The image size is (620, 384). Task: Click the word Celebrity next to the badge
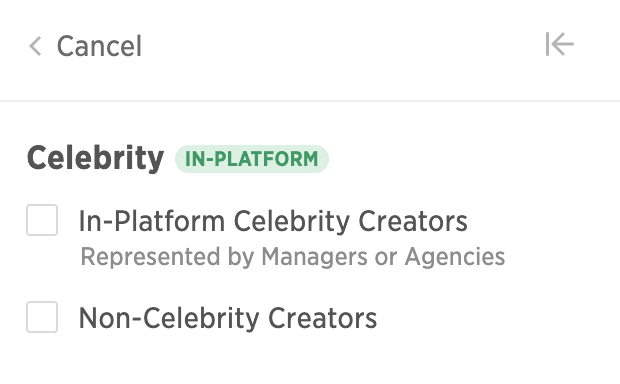click(95, 159)
